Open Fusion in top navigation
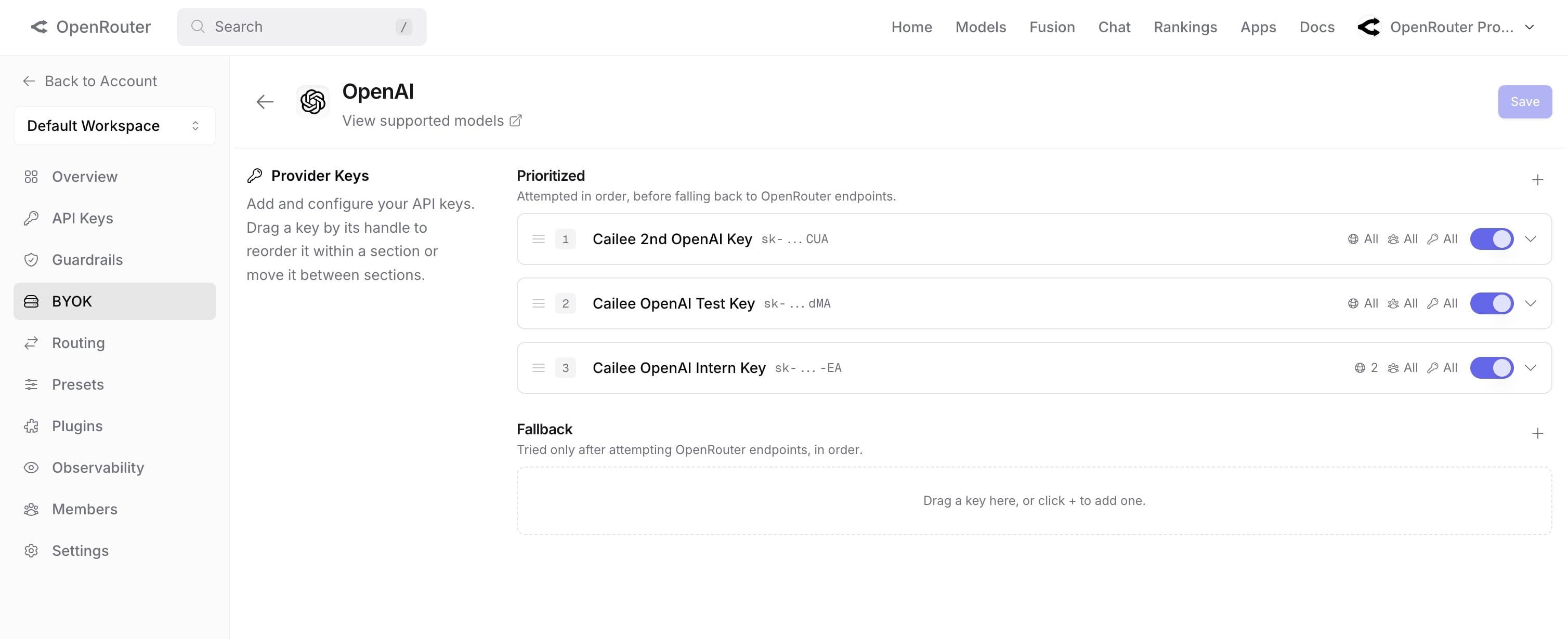Screen dimensions: 1568x639 [1052, 26]
